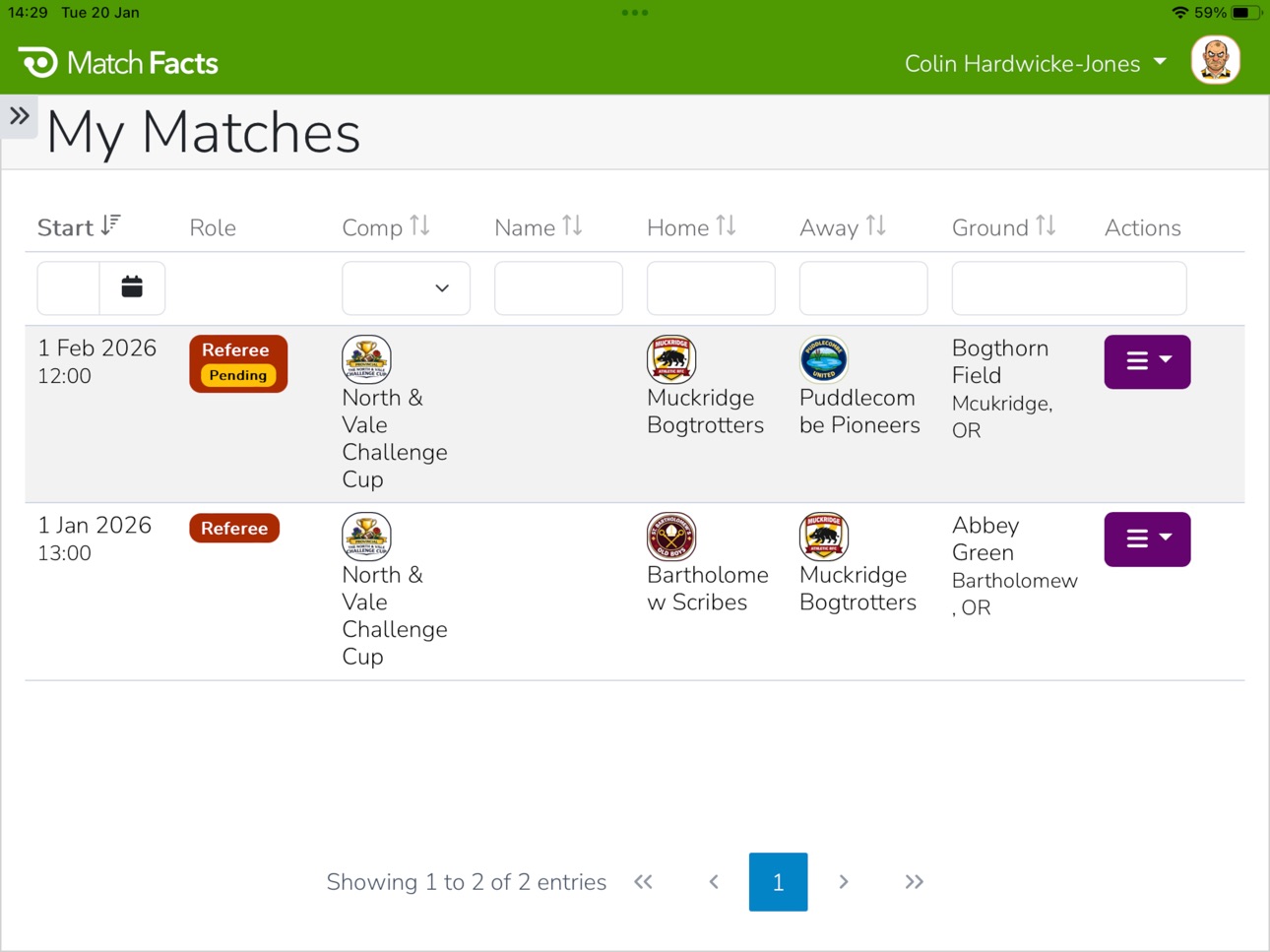Viewport: 1270px width, 952px height.
Task: Select Challenge Cup logo in 1 Jan row
Action: tap(366, 536)
